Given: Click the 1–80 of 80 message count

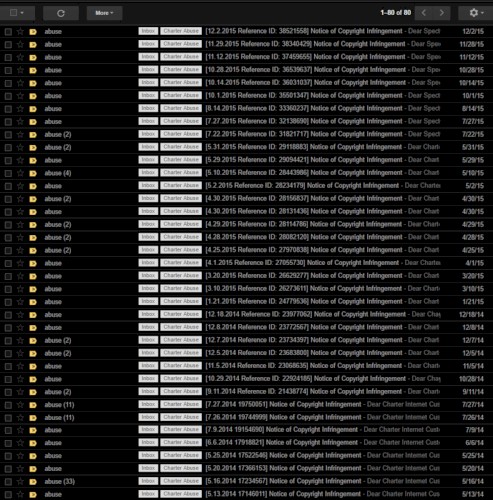Looking at the screenshot, I should (396, 13).
